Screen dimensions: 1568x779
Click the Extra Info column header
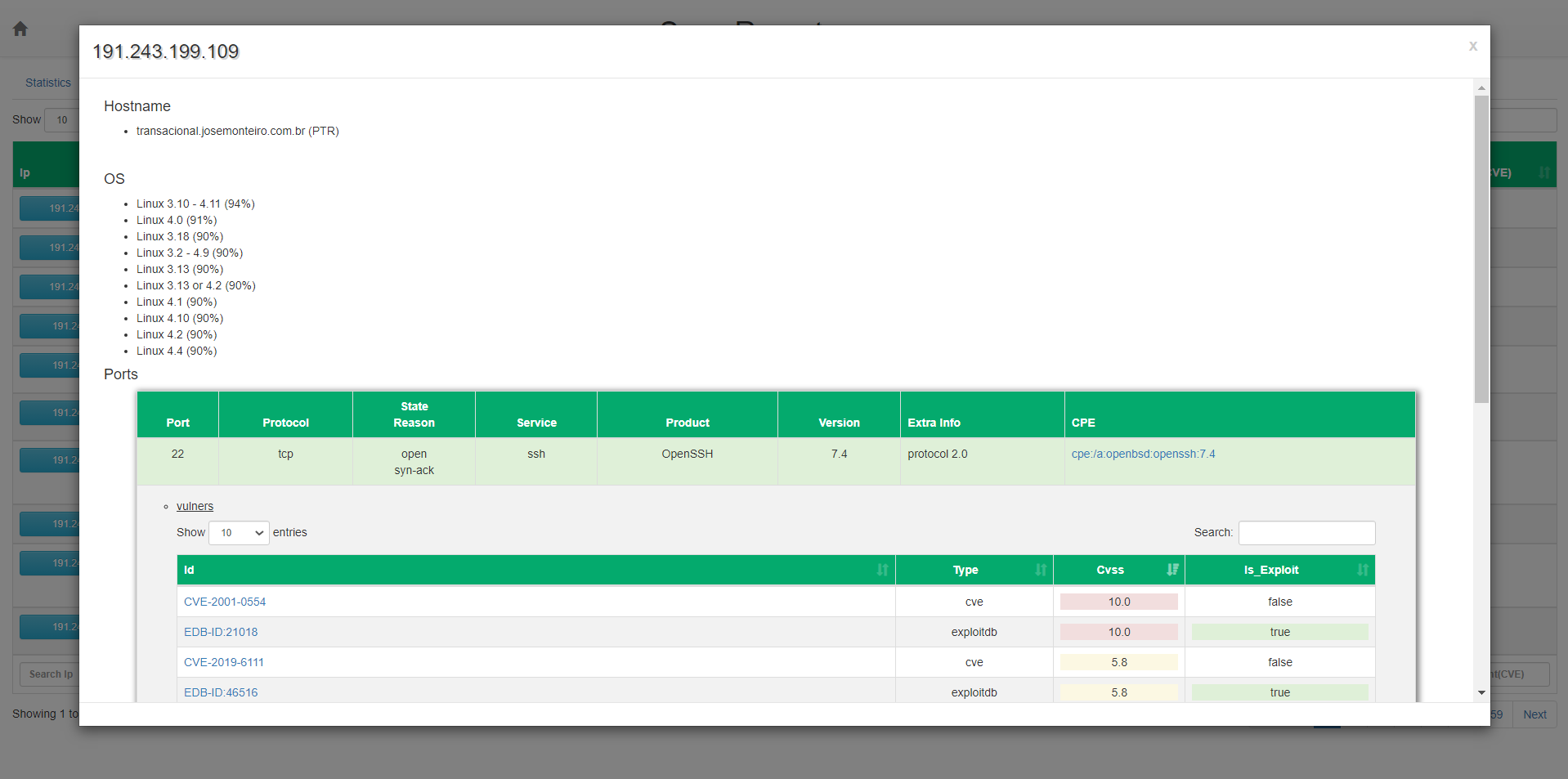click(982, 414)
